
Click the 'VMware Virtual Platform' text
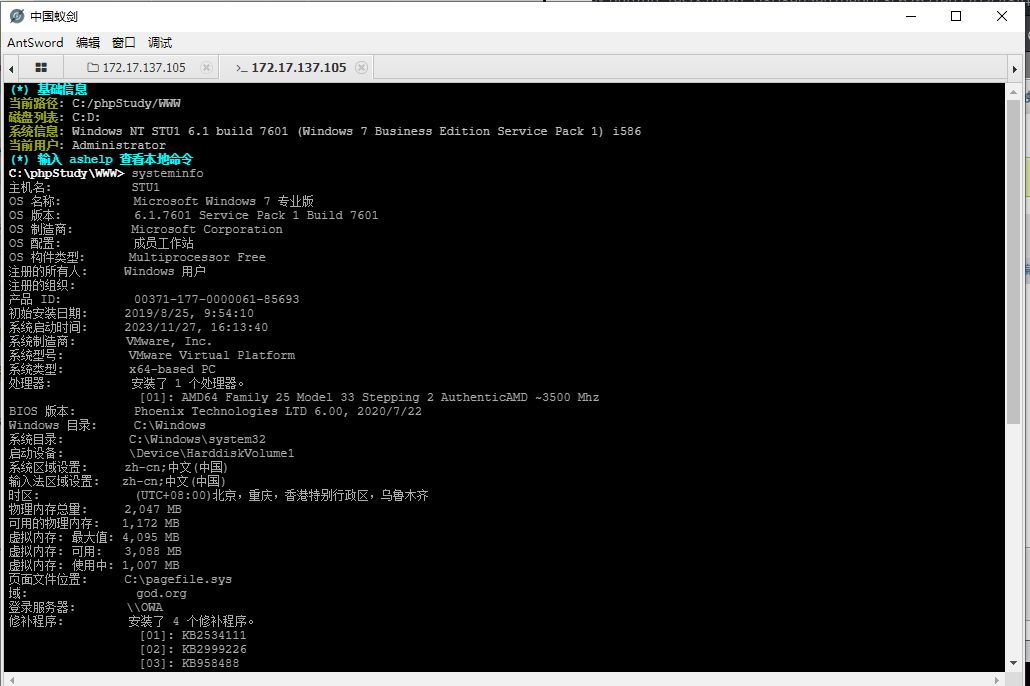pos(212,355)
